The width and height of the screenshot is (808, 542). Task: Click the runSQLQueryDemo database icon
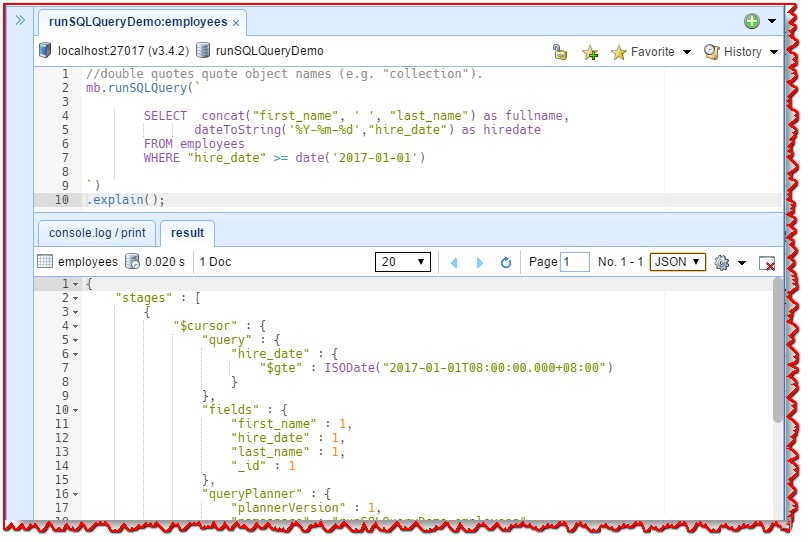(204, 50)
